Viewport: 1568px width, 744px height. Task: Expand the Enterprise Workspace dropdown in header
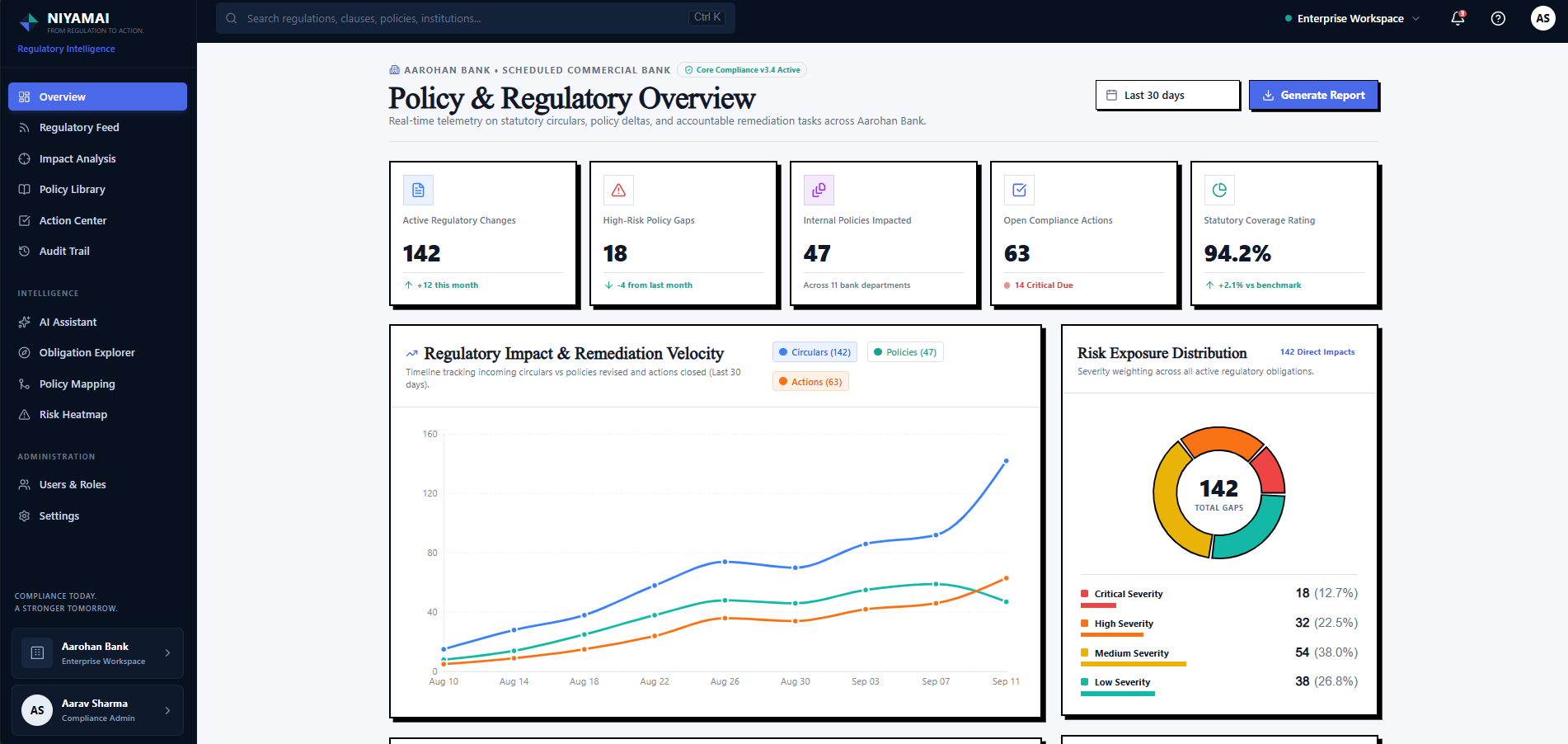tap(1352, 18)
